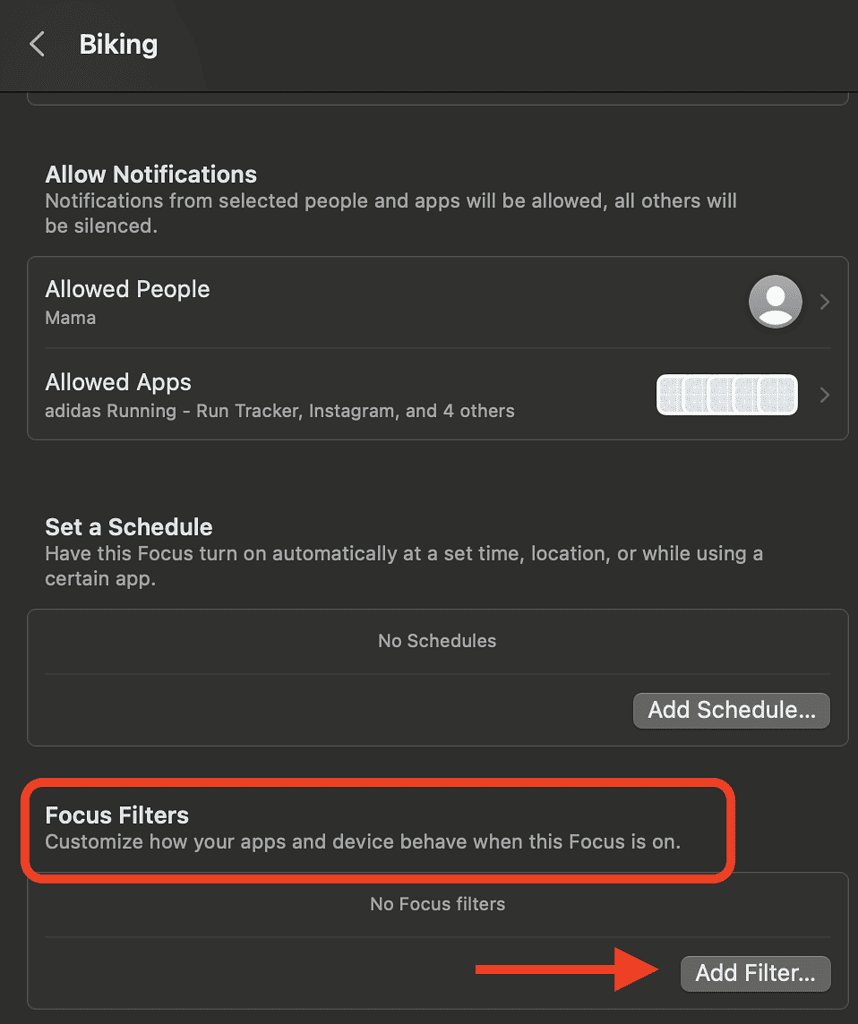Click the Customize how your apps behave description
858x1024 pixels.
(363, 842)
